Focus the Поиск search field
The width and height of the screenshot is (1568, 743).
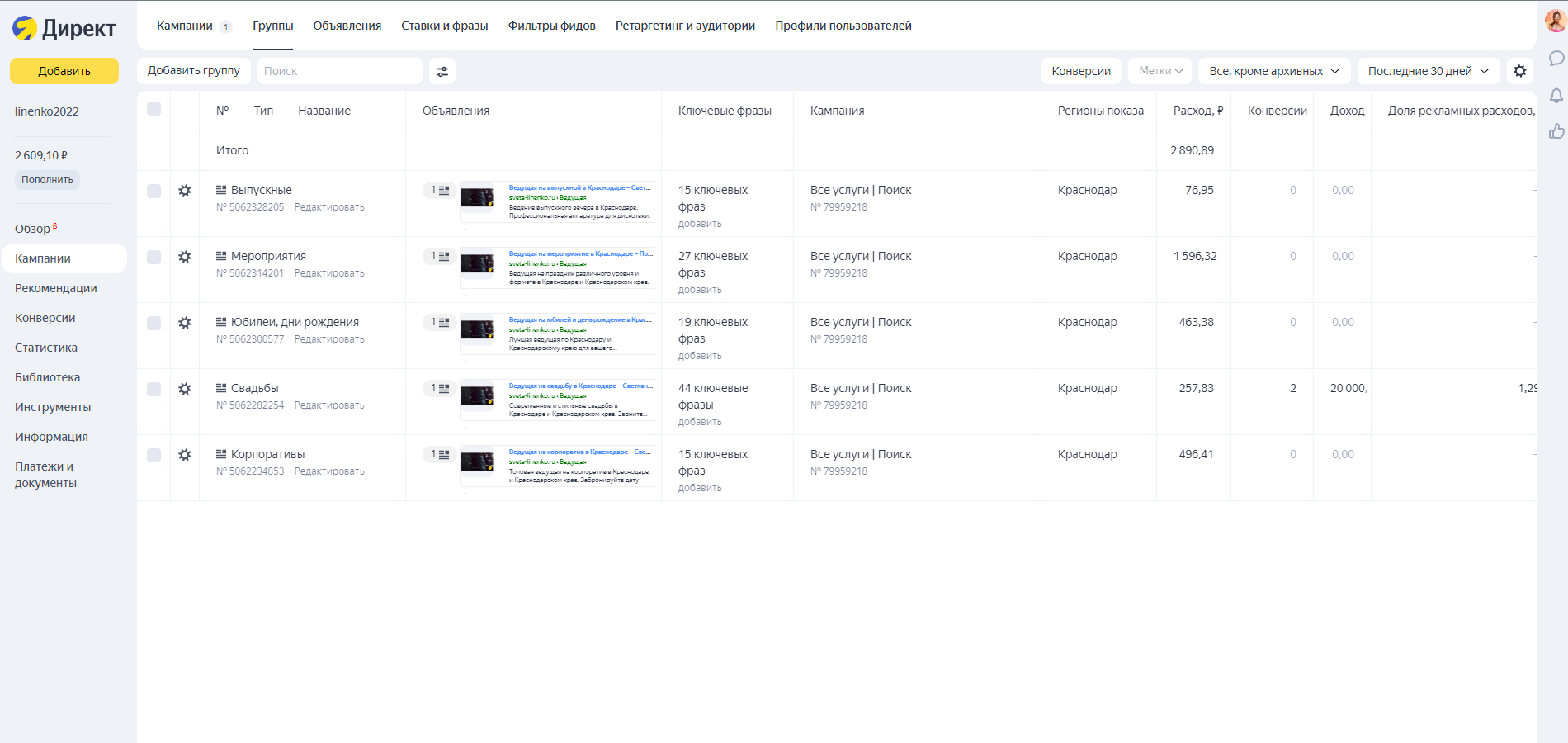point(340,71)
